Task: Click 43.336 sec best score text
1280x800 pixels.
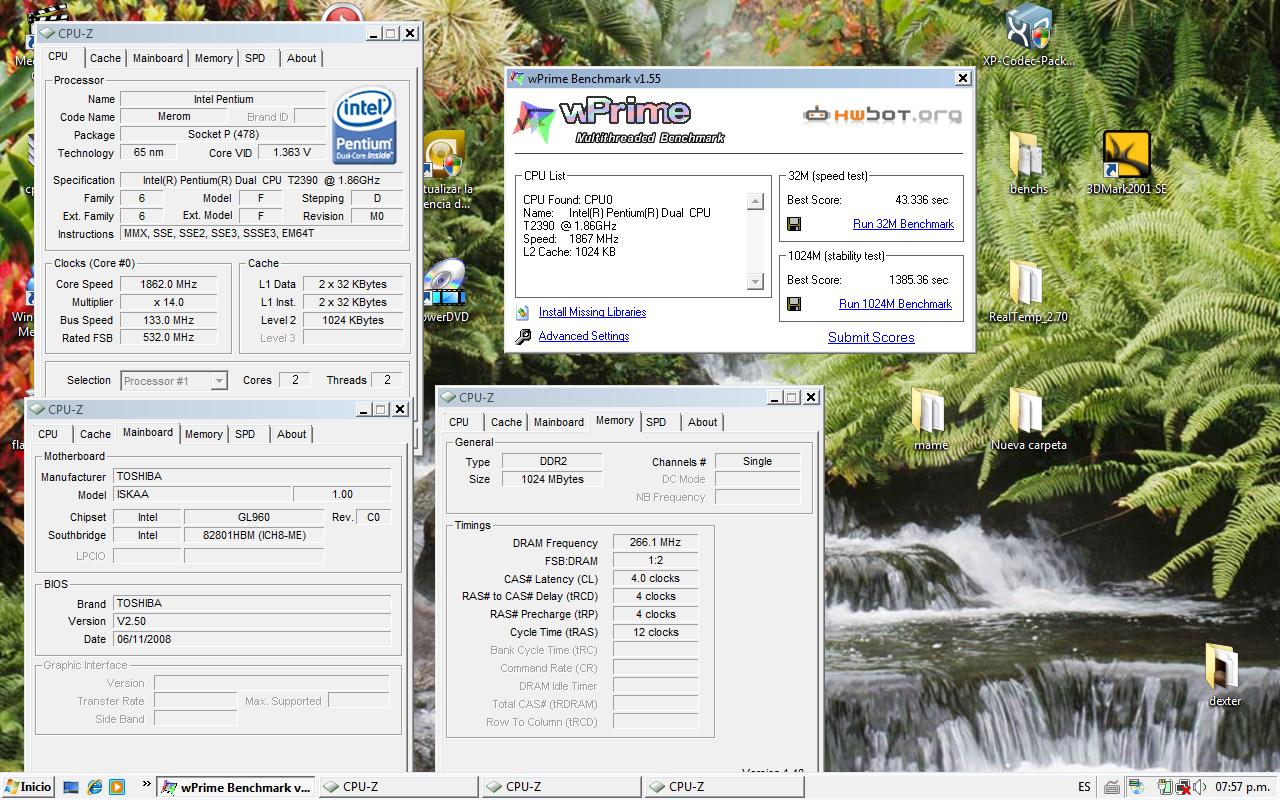Action: tap(921, 200)
